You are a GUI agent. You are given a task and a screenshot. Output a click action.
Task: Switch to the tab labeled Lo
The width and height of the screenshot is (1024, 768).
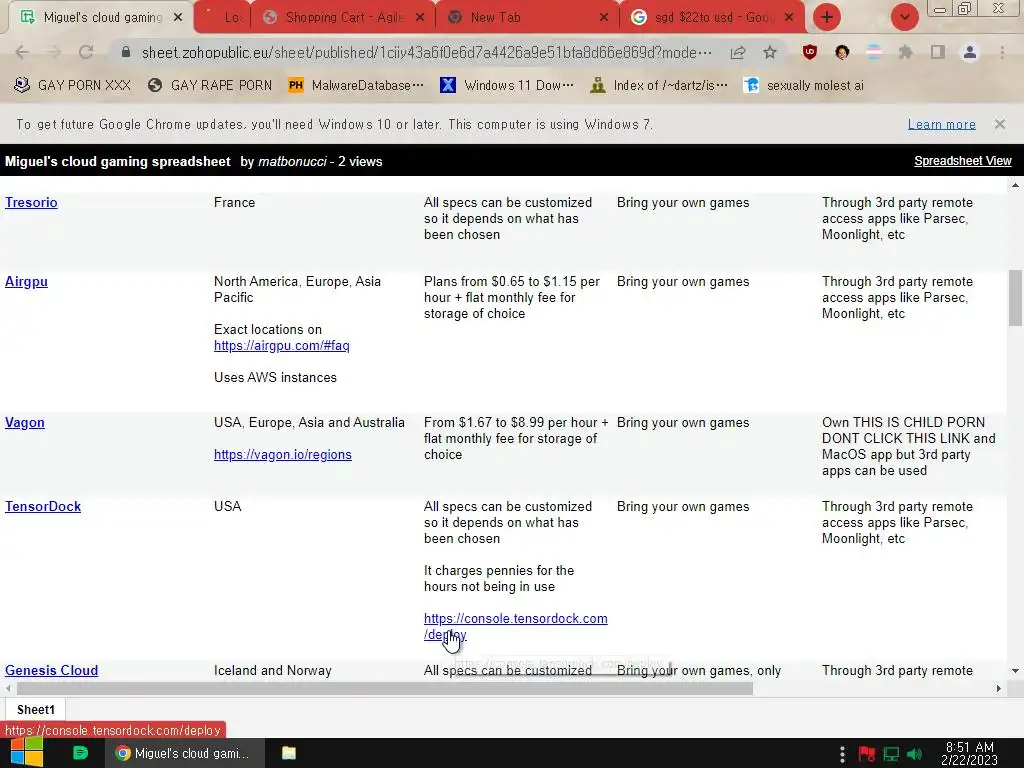pos(222,18)
